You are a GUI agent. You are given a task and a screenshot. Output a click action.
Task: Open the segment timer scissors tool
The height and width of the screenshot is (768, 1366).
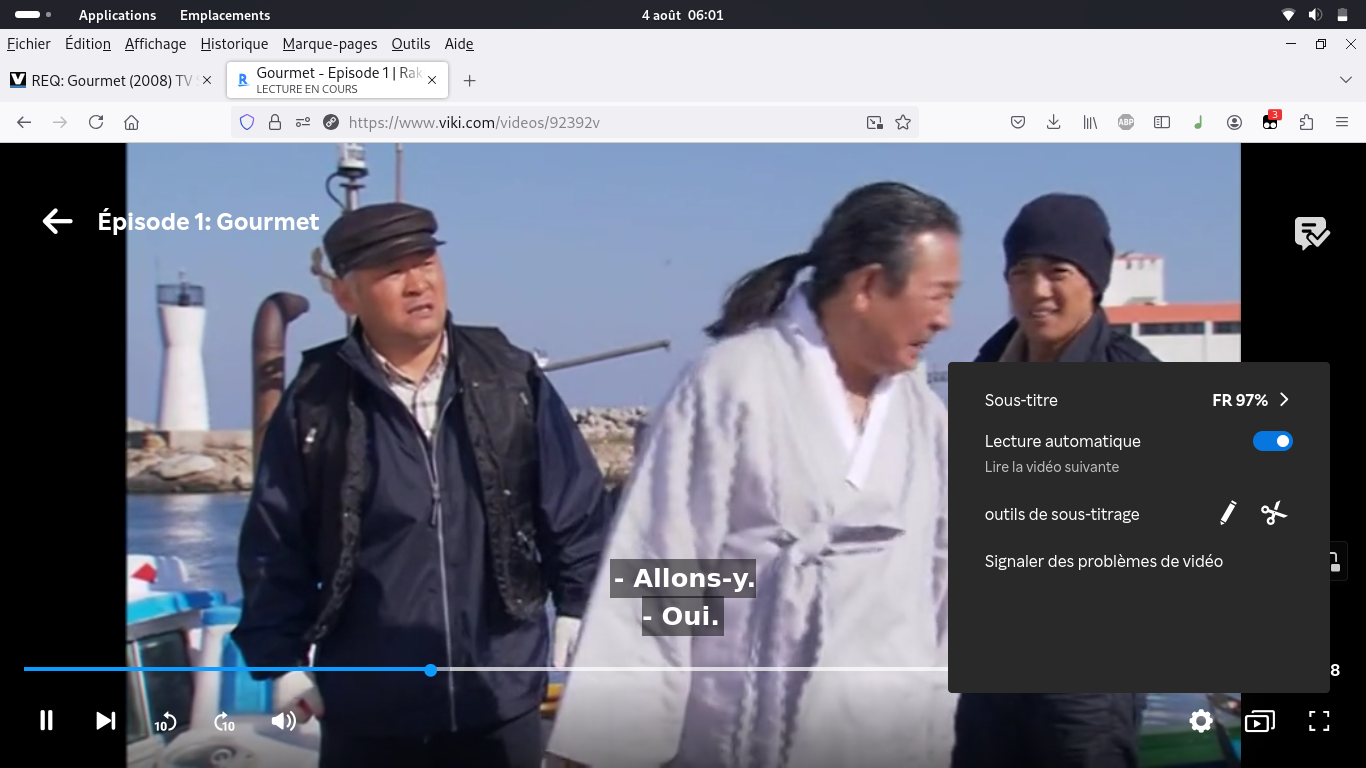(x=1274, y=513)
